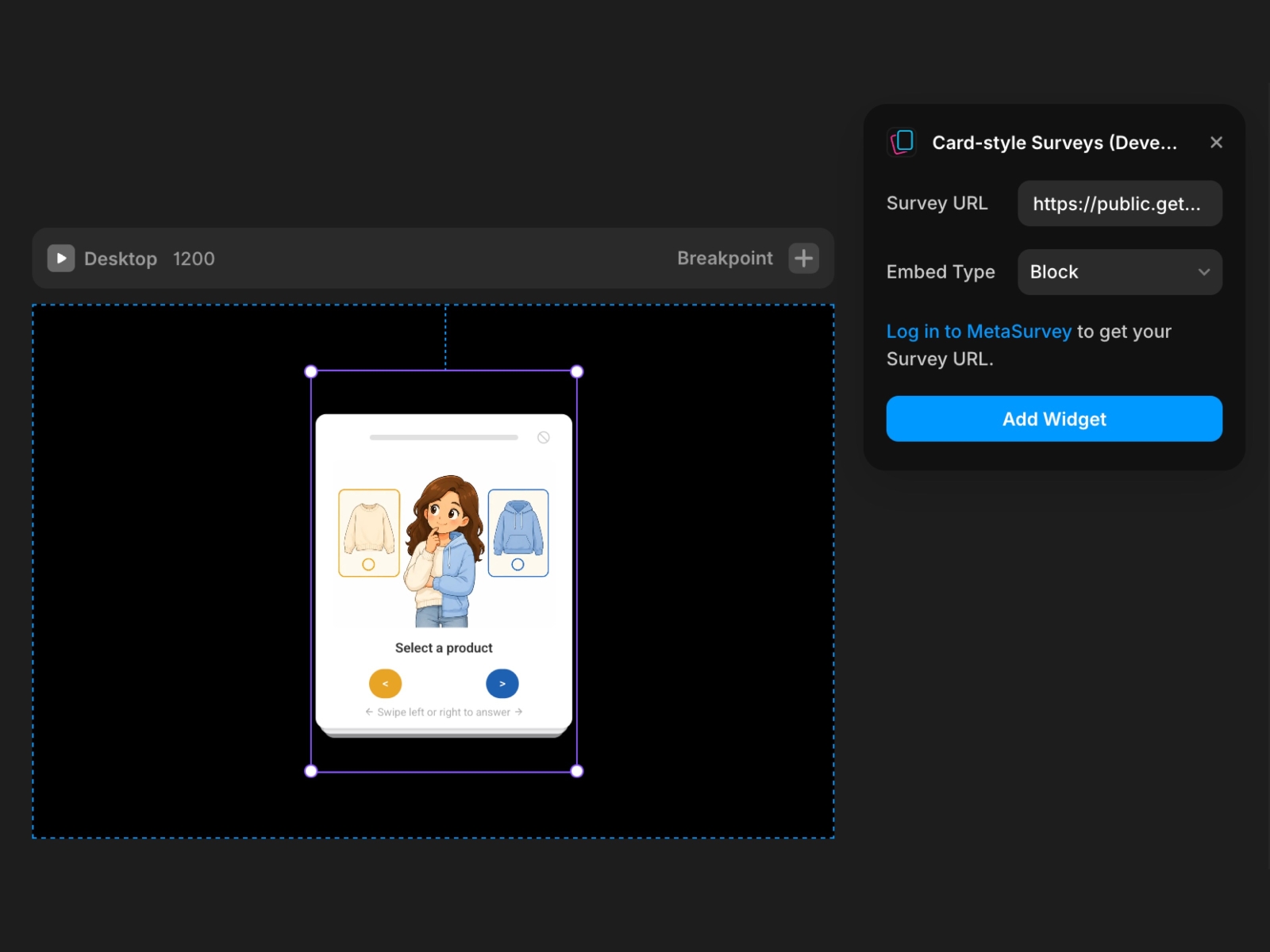The width and height of the screenshot is (1270, 952).
Task: Click the Card-style Surveys plugin logo icon
Action: tap(902, 143)
